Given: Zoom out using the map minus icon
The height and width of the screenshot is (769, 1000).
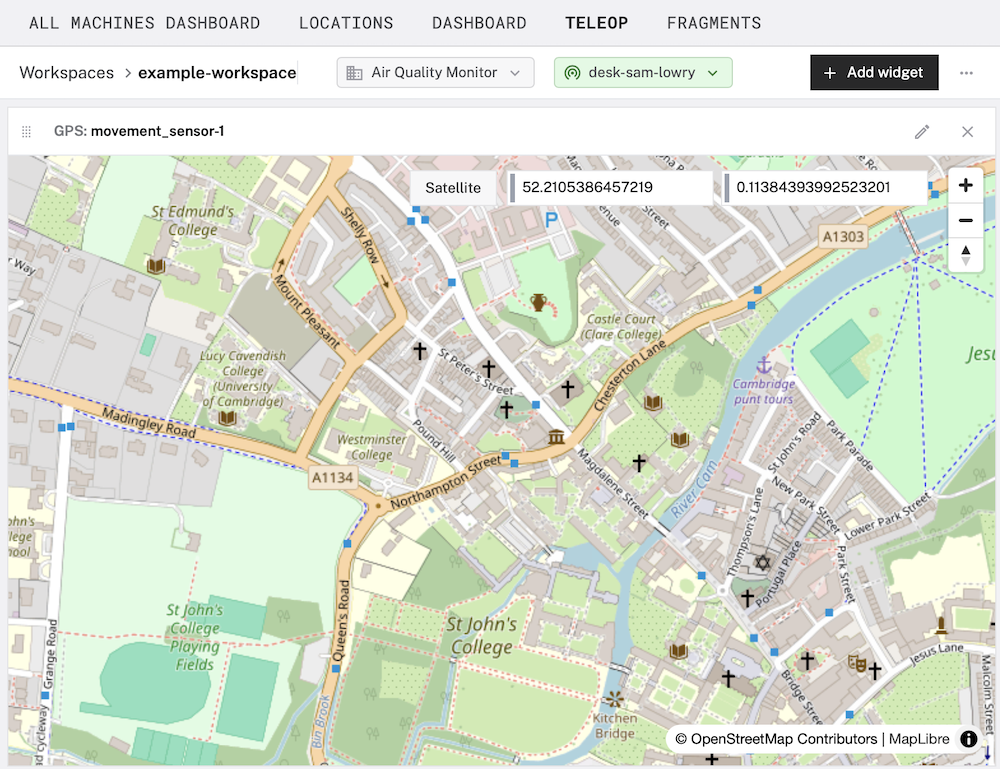Looking at the screenshot, I should [966, 220].
